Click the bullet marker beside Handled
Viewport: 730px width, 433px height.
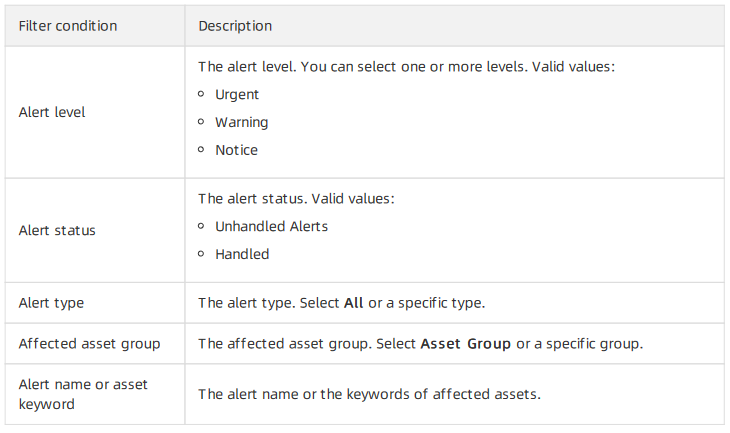[x=201, y=254]
